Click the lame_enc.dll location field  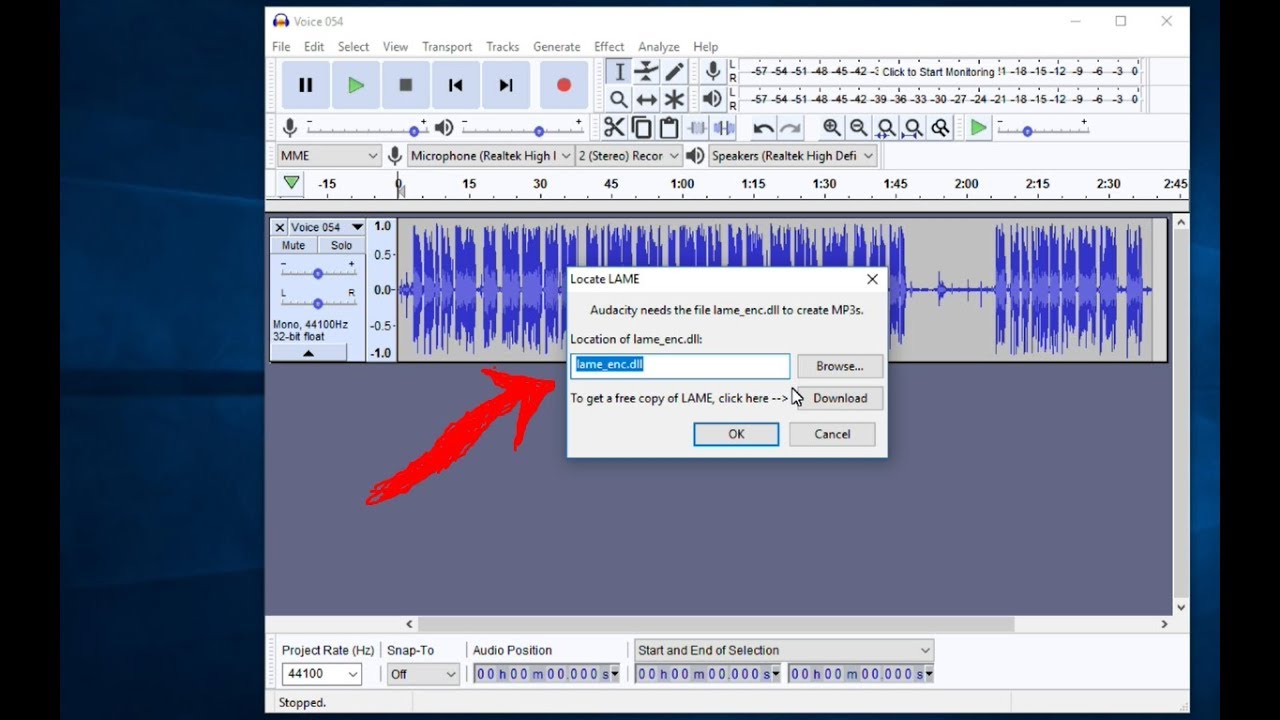680,365
